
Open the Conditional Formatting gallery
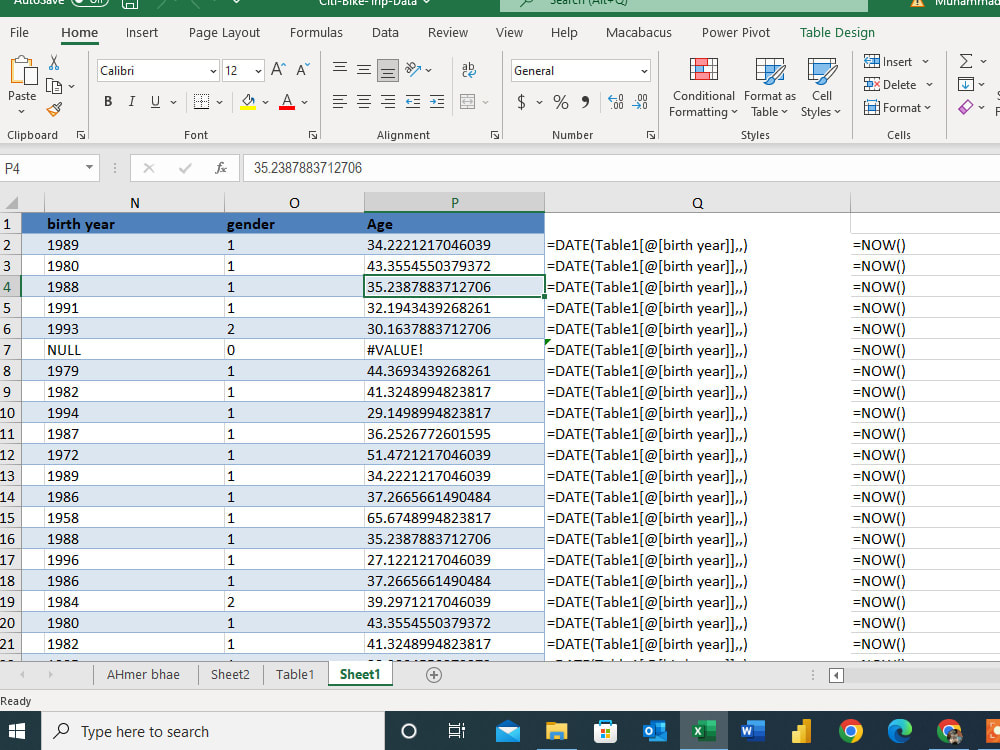[703, 88]
